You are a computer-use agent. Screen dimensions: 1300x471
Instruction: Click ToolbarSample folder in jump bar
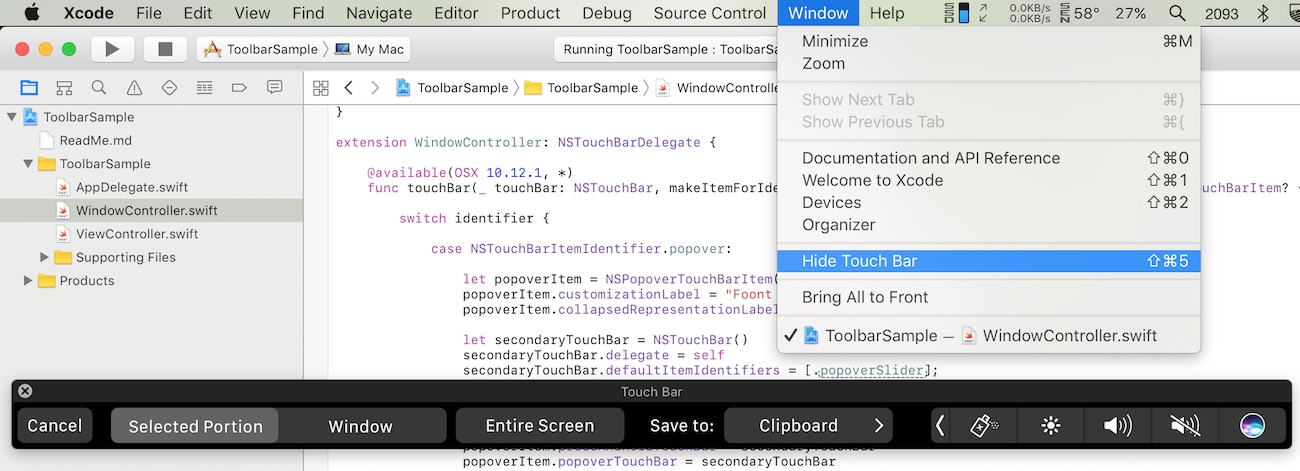(581, 88)
